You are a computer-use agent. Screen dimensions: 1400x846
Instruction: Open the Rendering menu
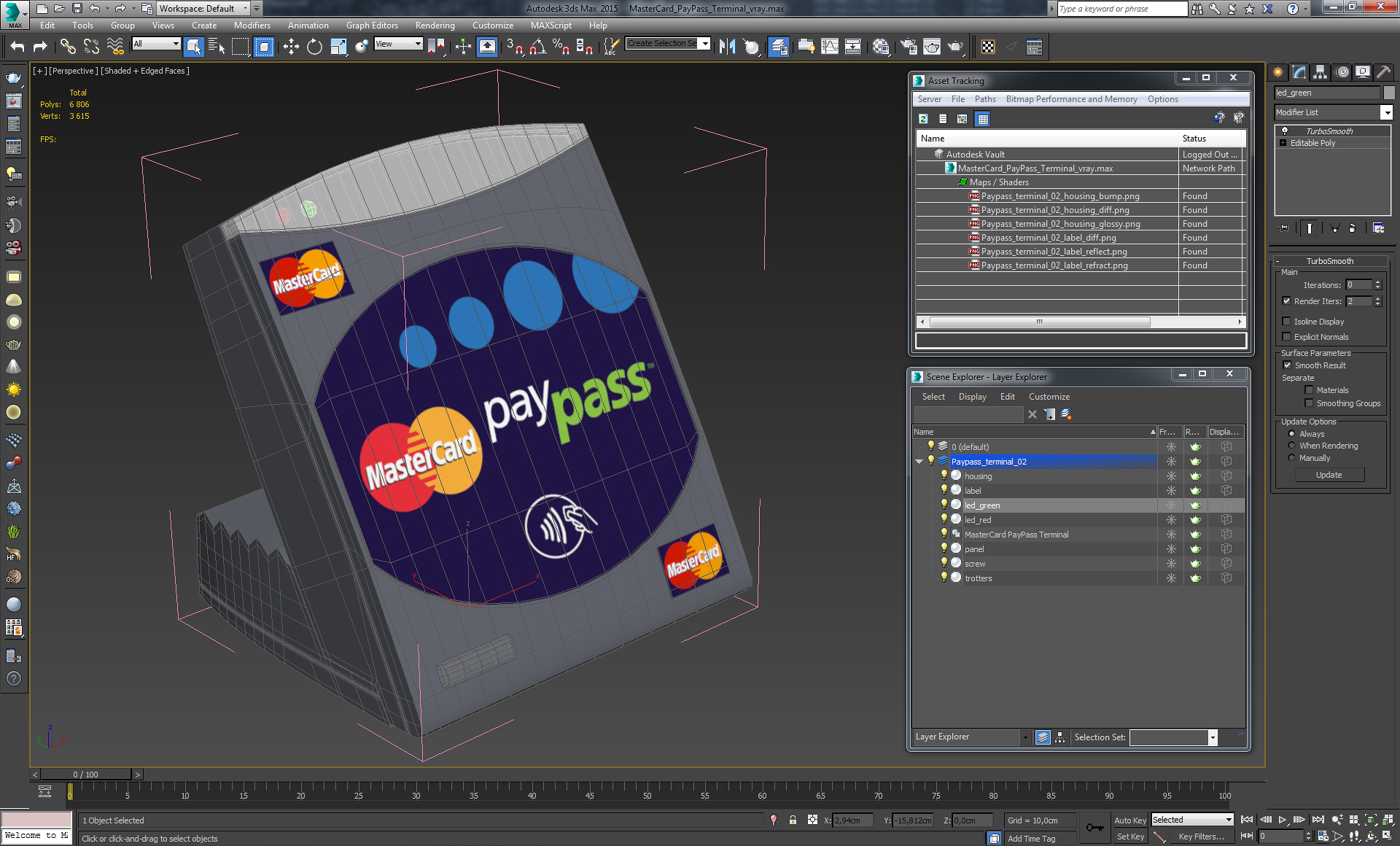pyautogui.click(x=435, y=26)
